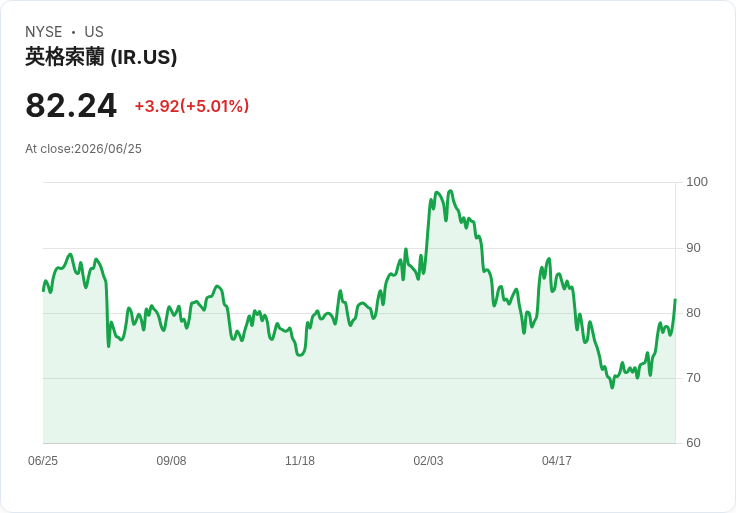Click the 80 y-axis value label
This screenshot has width=736, height=513.
(693, 313)
